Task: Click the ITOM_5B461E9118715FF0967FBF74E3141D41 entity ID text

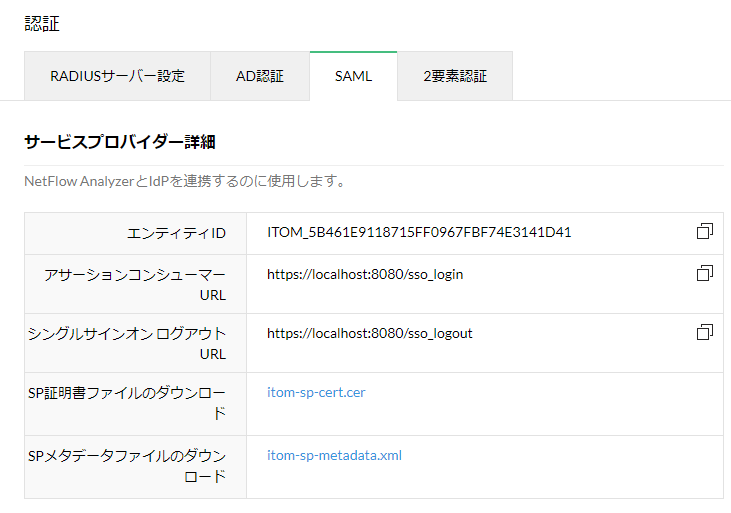Action: click(419, 233)
